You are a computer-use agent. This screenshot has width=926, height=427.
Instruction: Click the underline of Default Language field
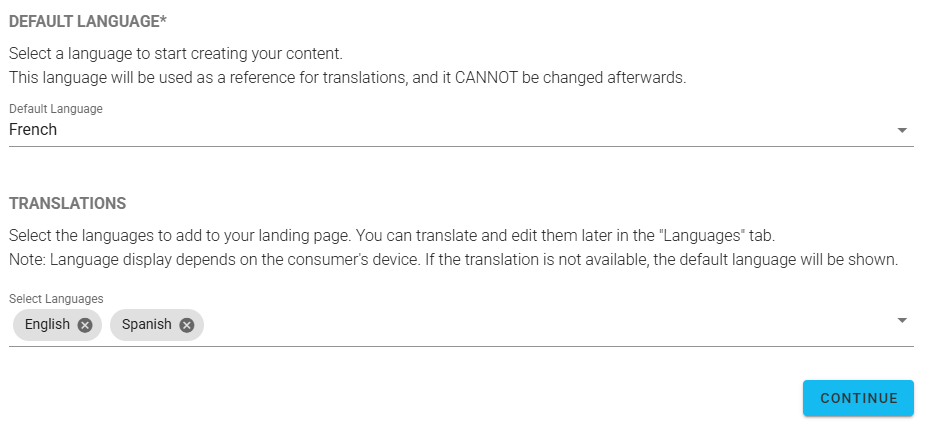(460, 146)
